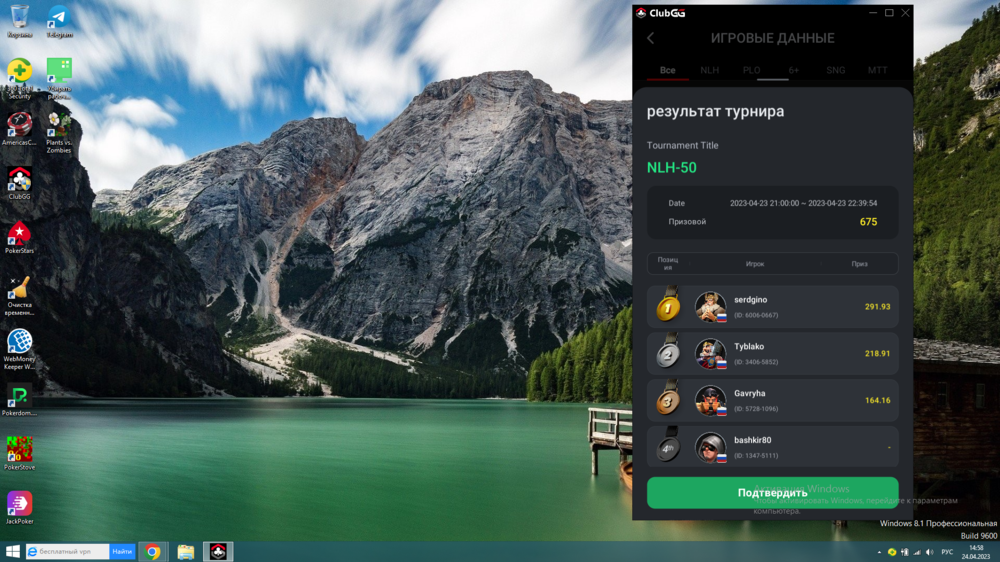Launch PokerStove from the desktop

19,453
